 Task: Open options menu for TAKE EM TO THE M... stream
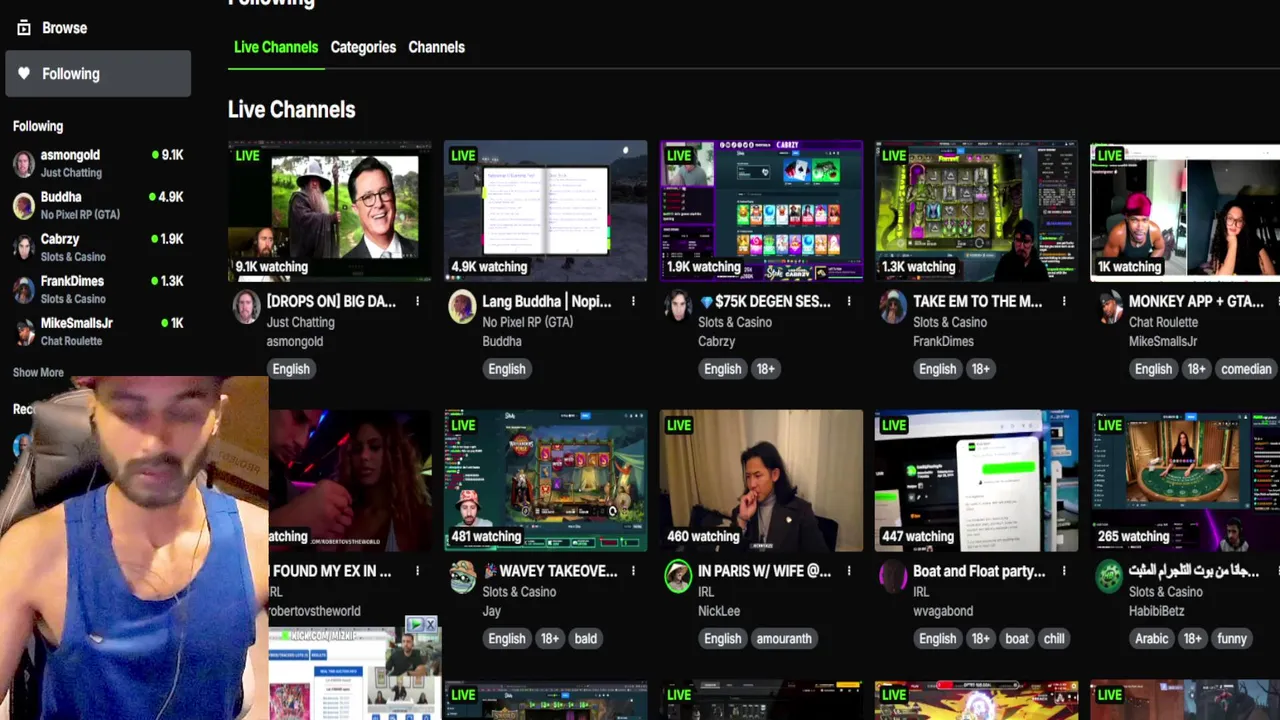tap(1064, 301)
